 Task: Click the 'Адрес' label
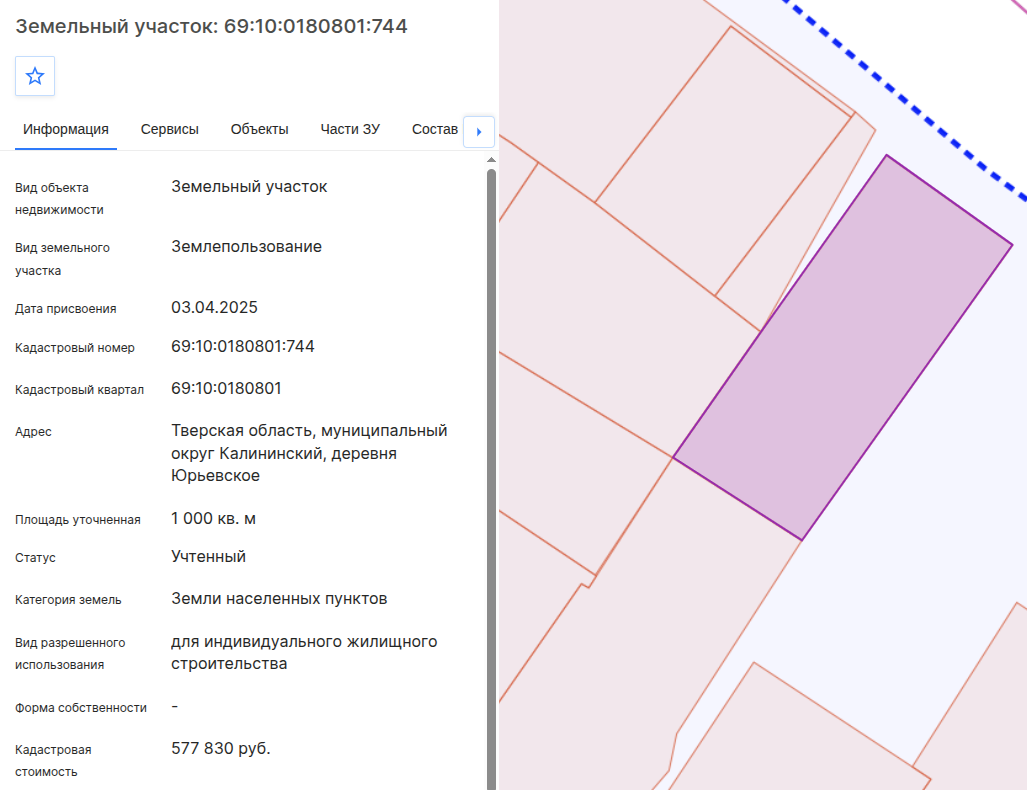(x=33, y=432)
